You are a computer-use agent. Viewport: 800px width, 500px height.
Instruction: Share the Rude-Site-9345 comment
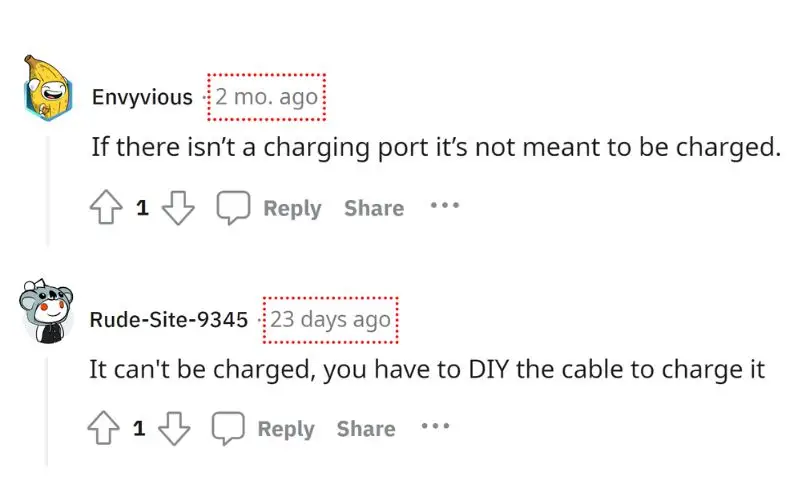[x=366, y=429]
